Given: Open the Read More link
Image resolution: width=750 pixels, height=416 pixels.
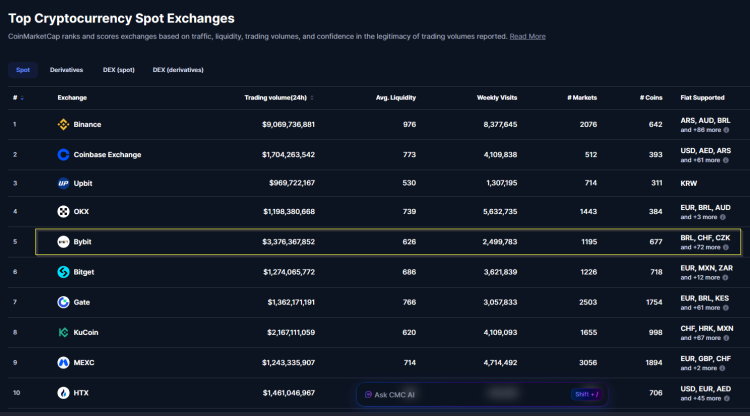Looking at the screenshot, I should click(x=527, y=36).
